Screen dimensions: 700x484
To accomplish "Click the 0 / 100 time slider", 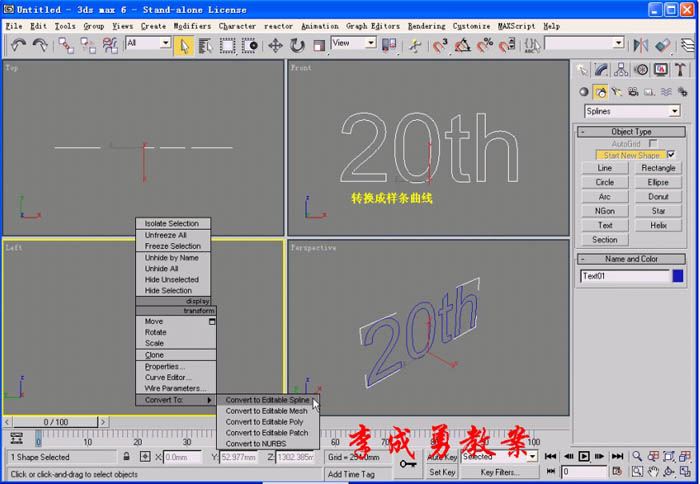I will coord(55,422).
